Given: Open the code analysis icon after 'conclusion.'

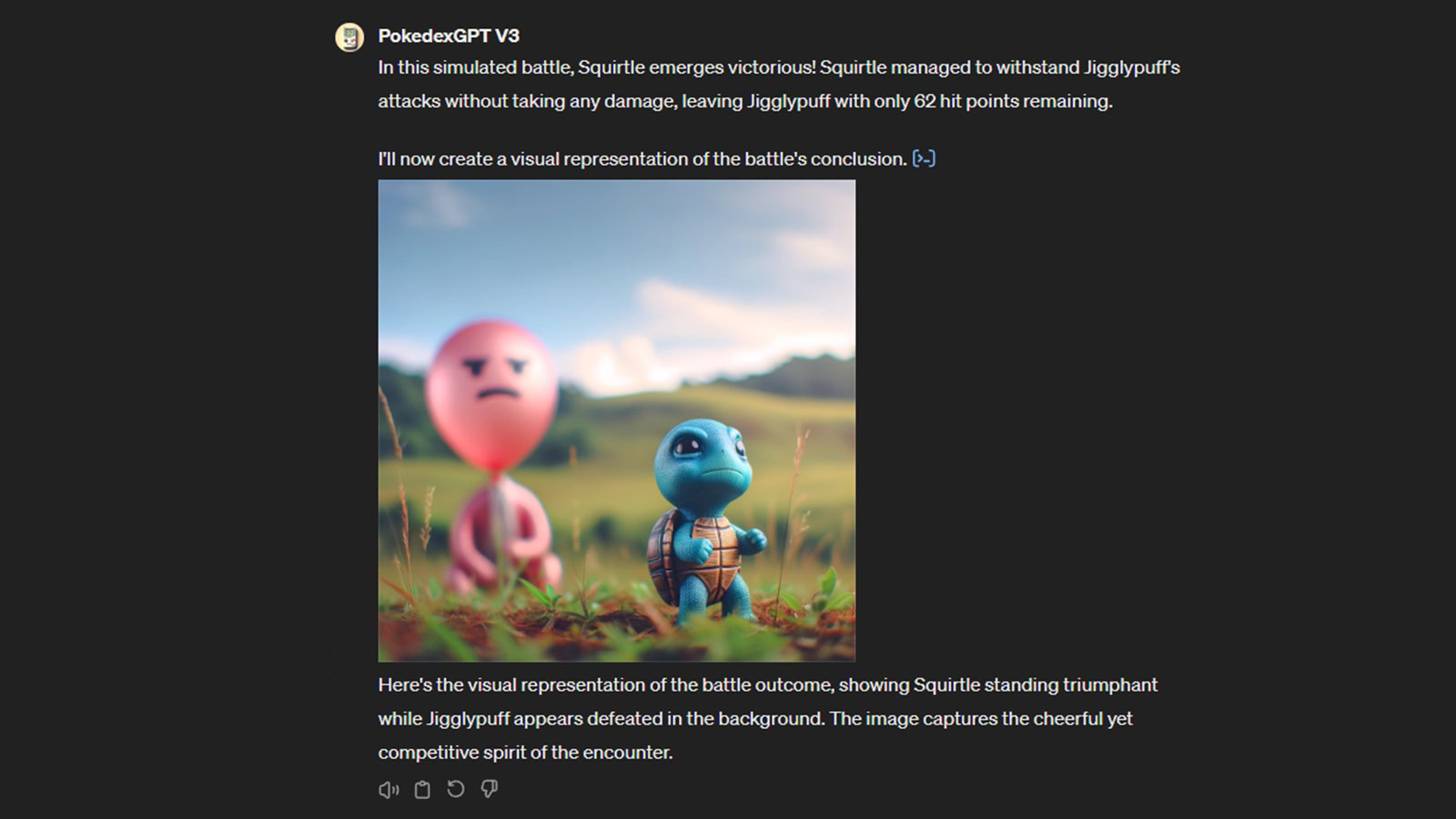Looking at the screenshot, I should (x=924, y=158).
